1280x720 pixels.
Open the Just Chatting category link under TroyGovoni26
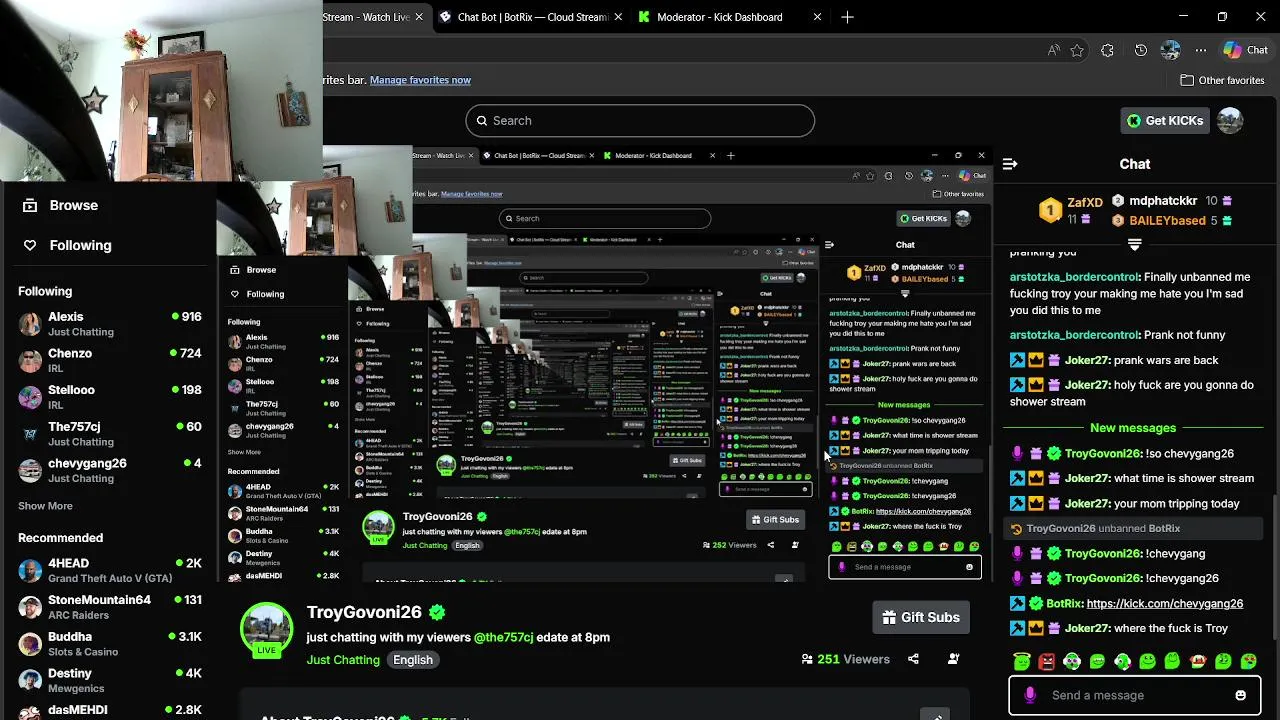343,660
